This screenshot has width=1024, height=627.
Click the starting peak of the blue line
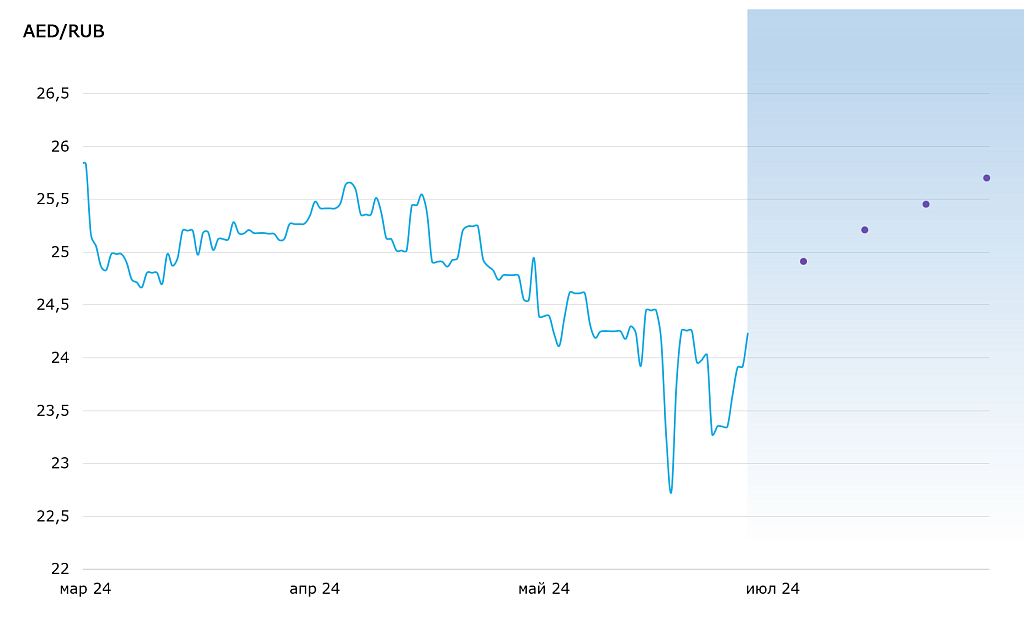click(85, 162)
